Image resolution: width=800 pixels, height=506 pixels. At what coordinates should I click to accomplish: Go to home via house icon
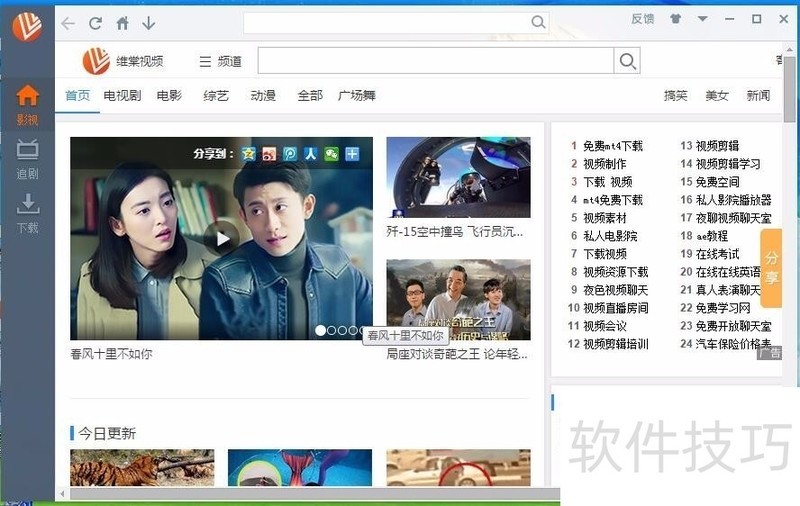[122, 23]
